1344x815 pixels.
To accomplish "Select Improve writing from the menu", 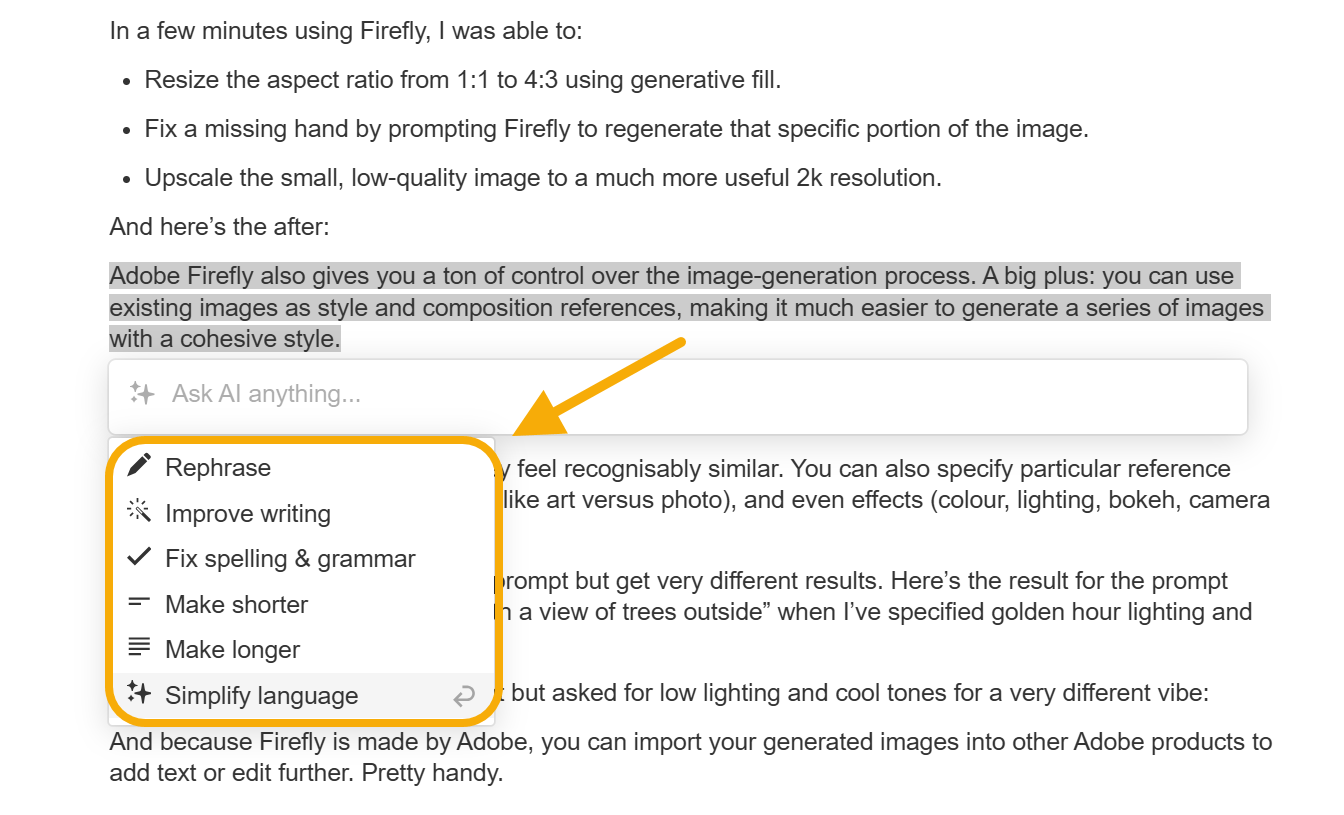I will [249, 512].
